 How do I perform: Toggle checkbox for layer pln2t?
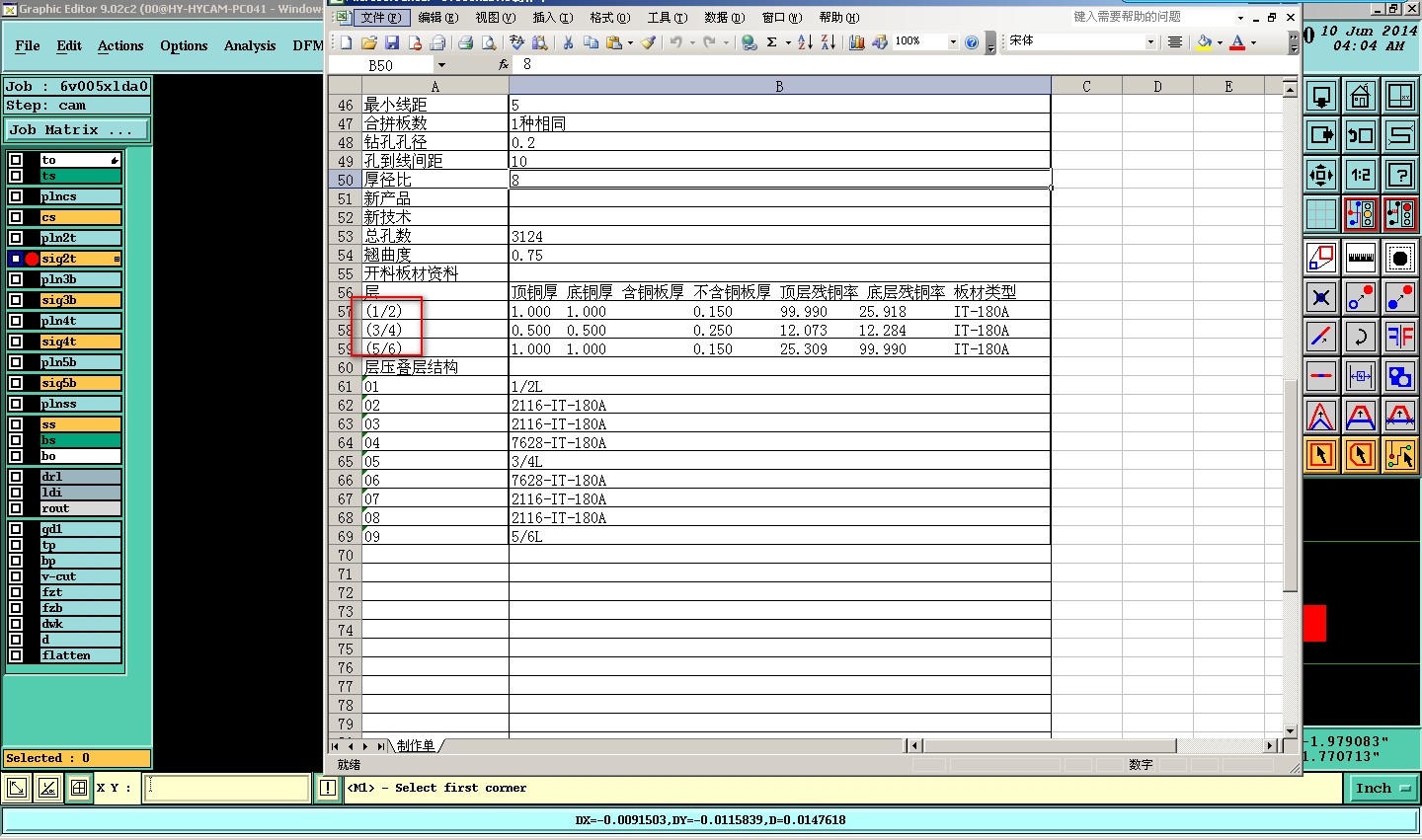click(16, 238)
